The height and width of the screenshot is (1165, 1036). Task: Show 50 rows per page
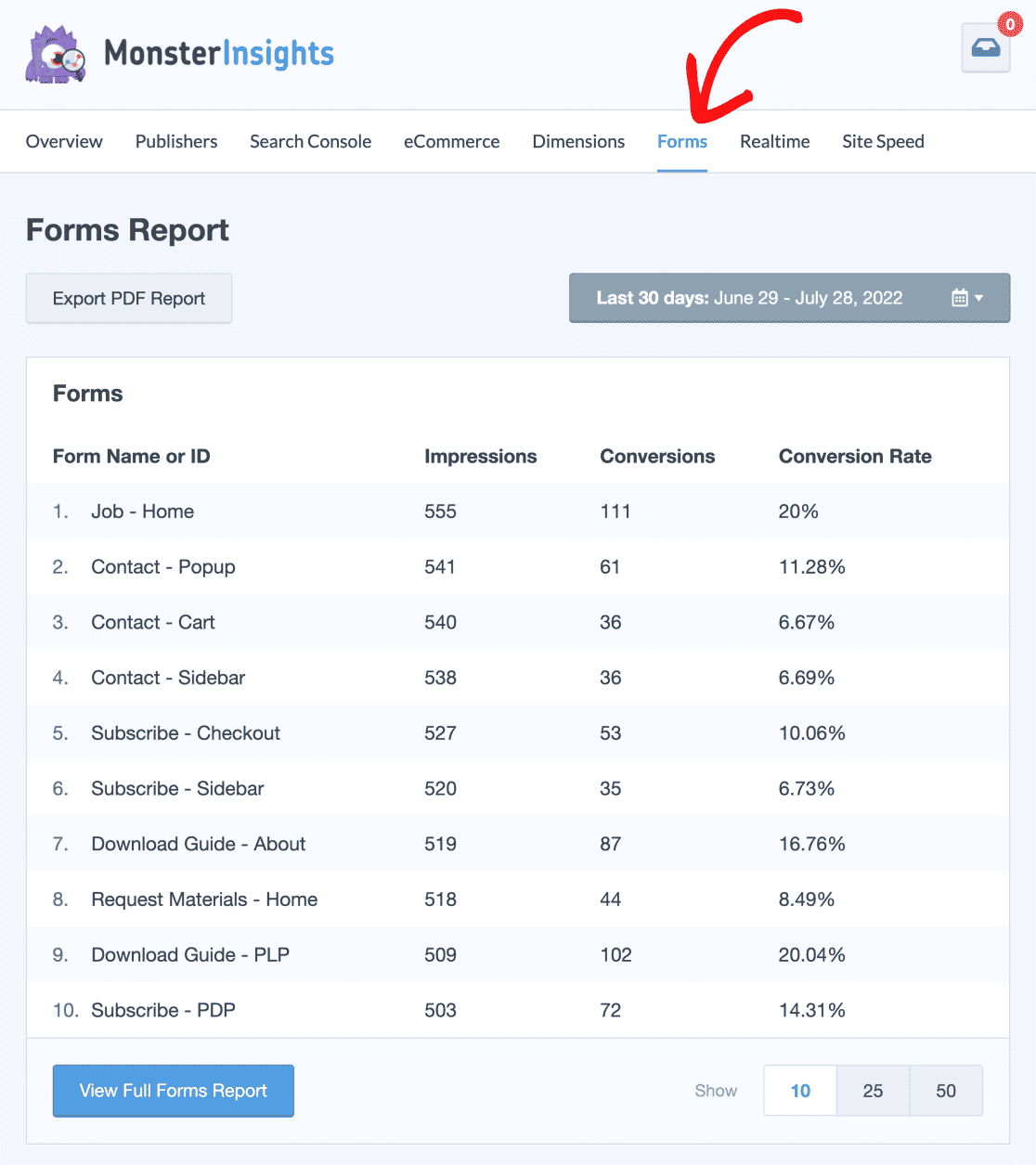coord(946,1091)
